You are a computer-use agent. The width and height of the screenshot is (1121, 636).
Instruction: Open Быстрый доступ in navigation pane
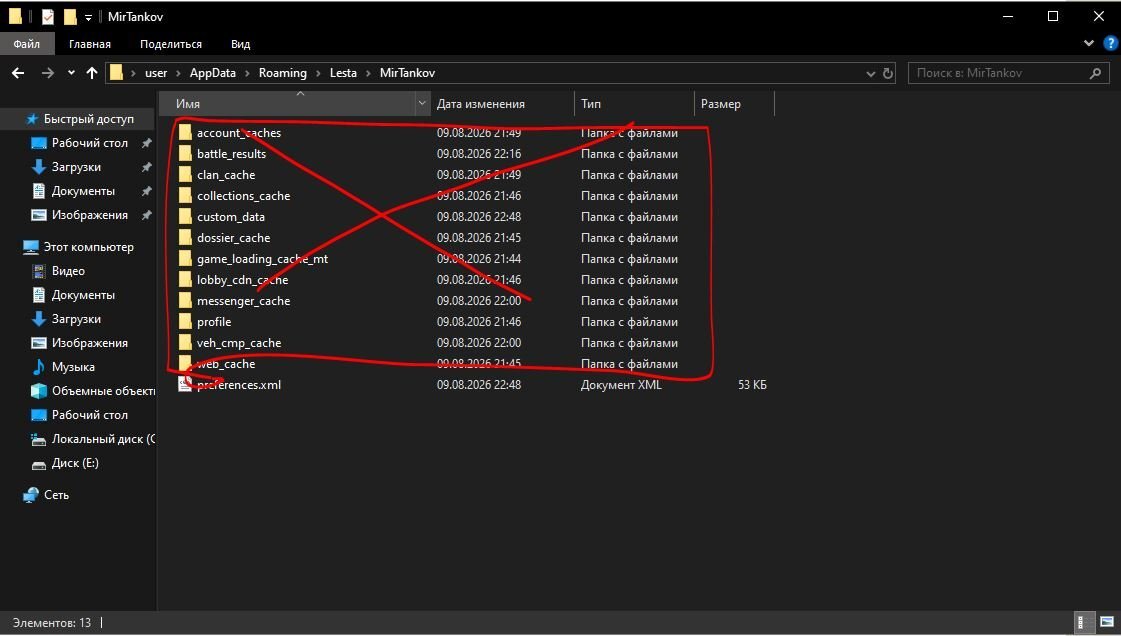(89, 119)
